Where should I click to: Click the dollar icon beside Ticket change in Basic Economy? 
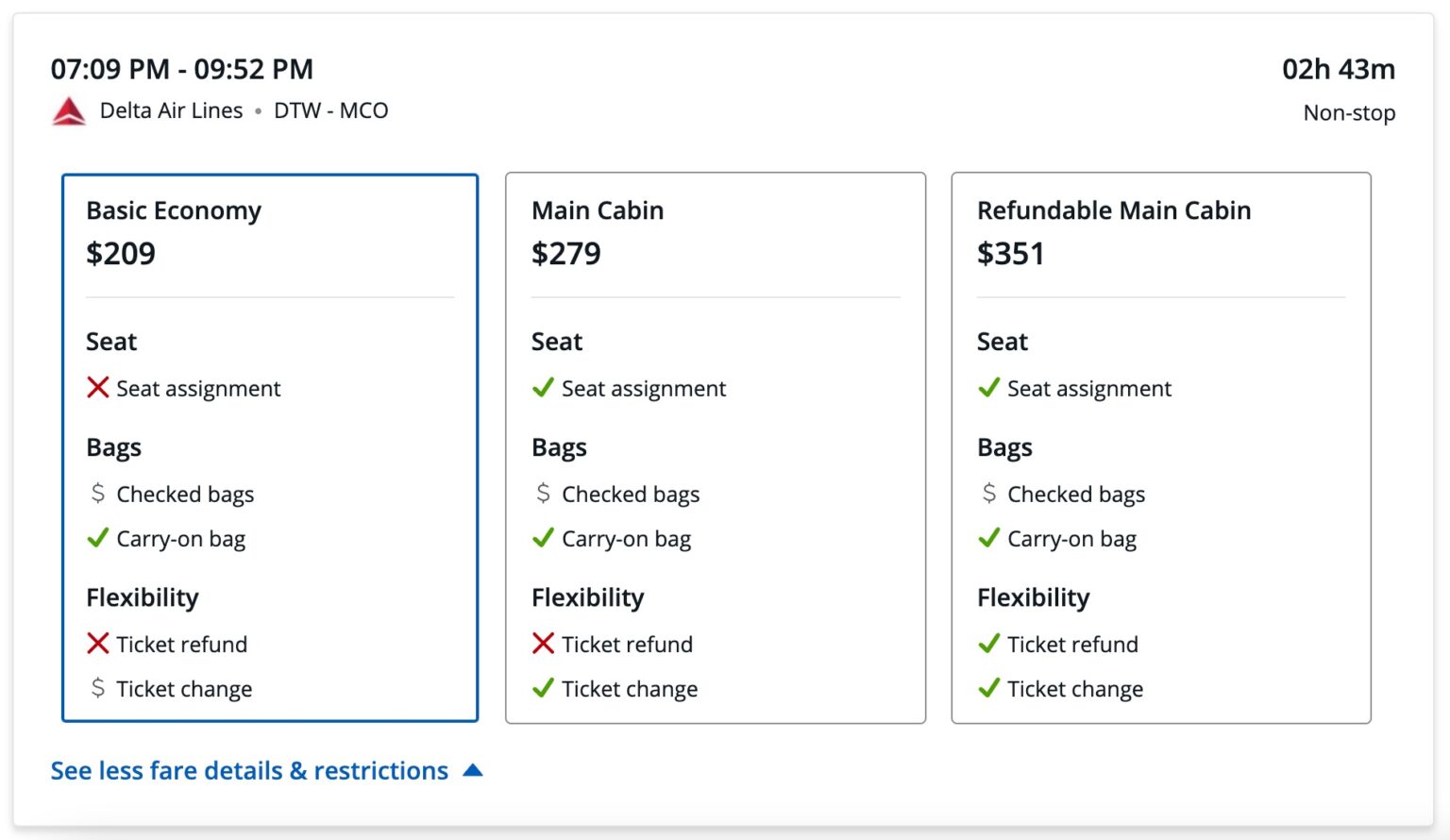click(97, 687)
